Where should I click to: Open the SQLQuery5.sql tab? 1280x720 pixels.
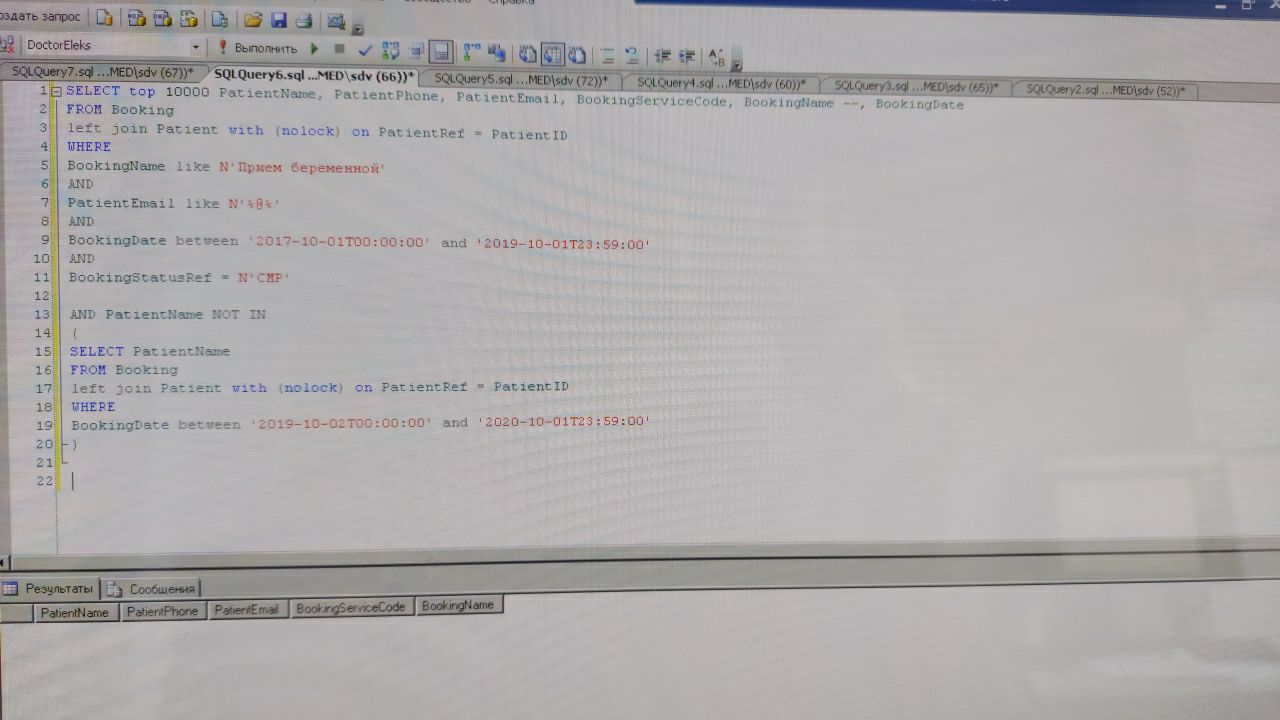click(520, 79)
